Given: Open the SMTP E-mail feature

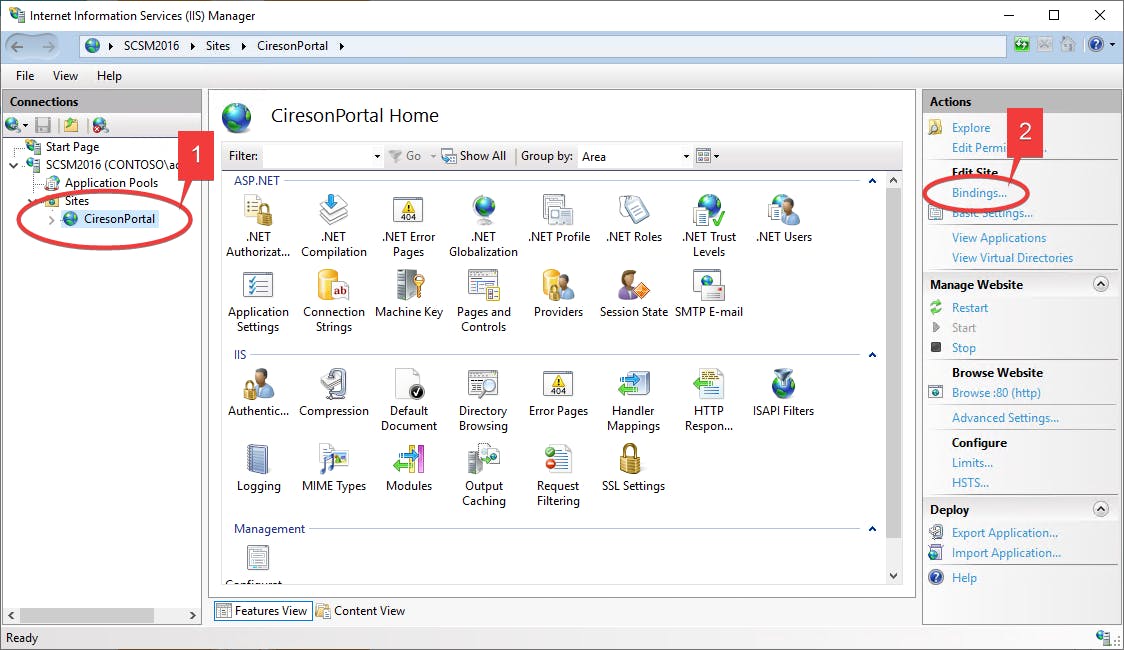Looking at the screenshot, I should coord(709,294).
